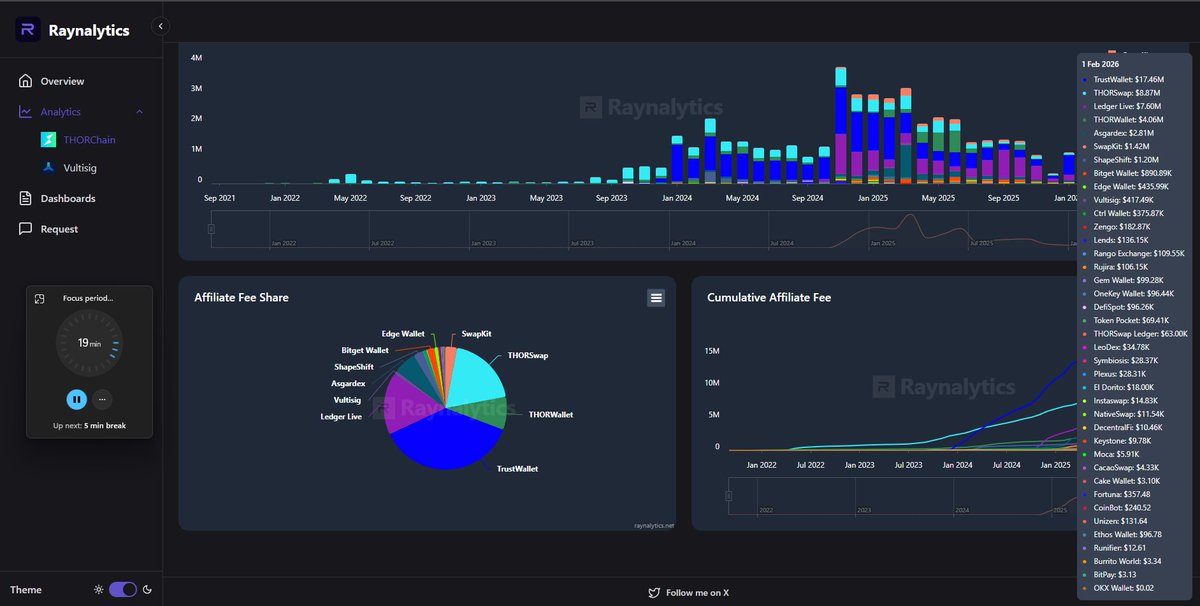Click the 'Bitget Wallet' pie label
The image size is (1200, 606).
point(365,350)
